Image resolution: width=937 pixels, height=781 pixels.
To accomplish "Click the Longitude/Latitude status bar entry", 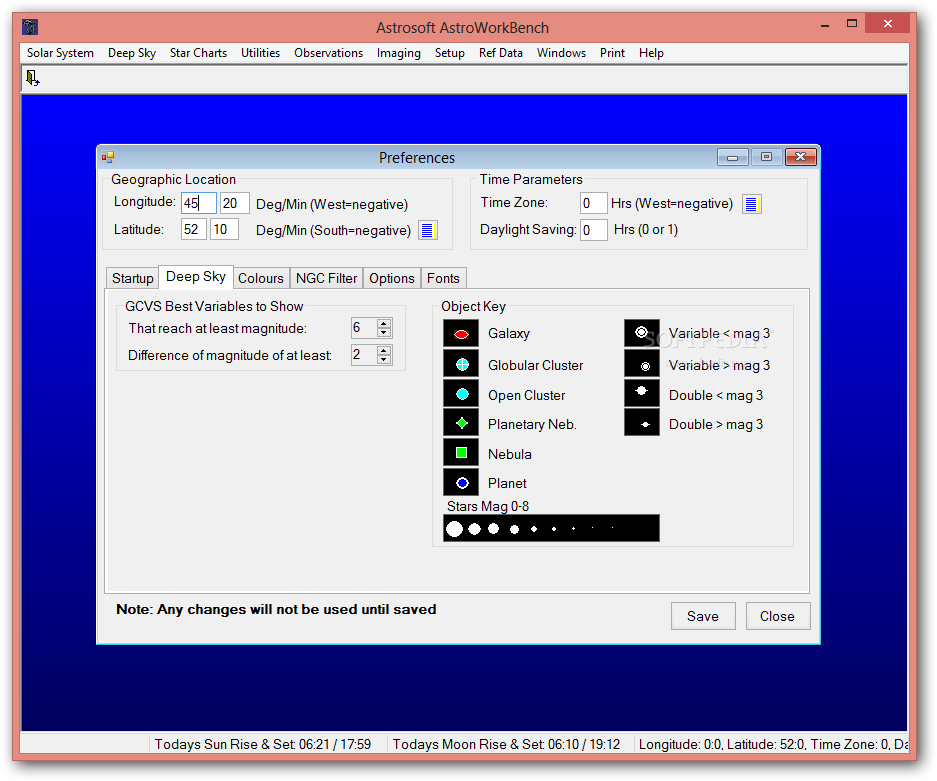I will click(772, 745).
